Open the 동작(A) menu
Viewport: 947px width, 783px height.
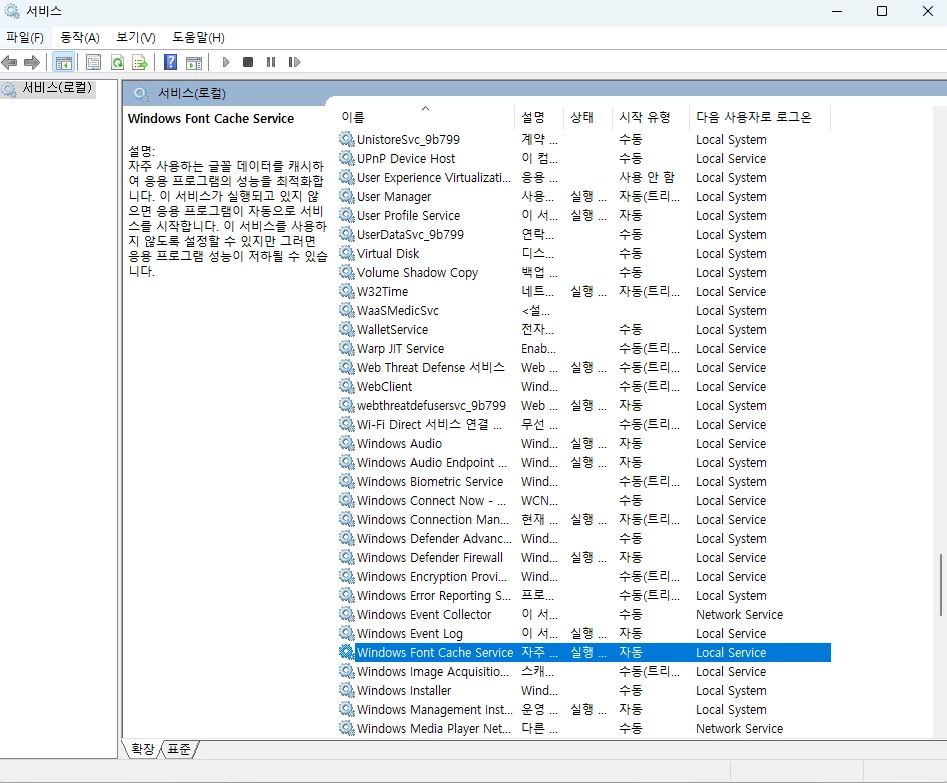80,37
